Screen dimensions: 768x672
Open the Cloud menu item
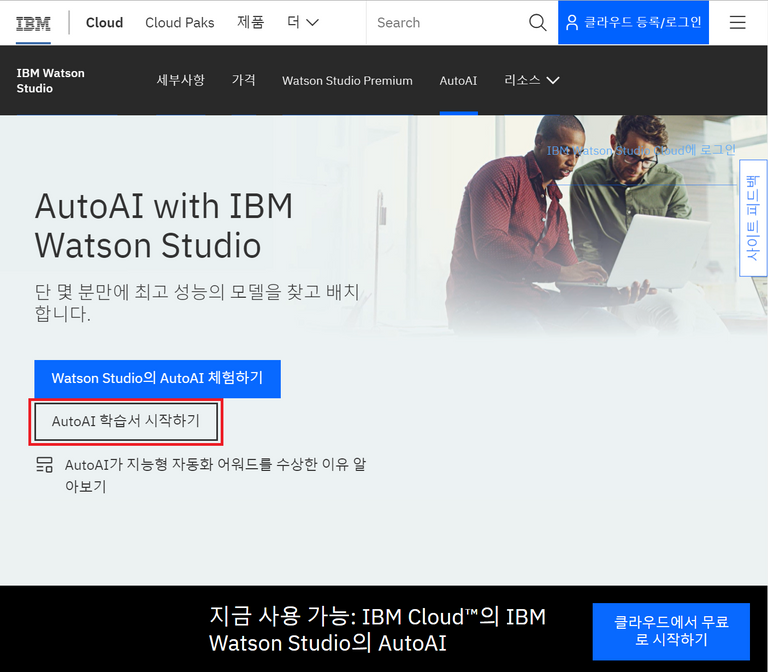(x=104, y=23)
